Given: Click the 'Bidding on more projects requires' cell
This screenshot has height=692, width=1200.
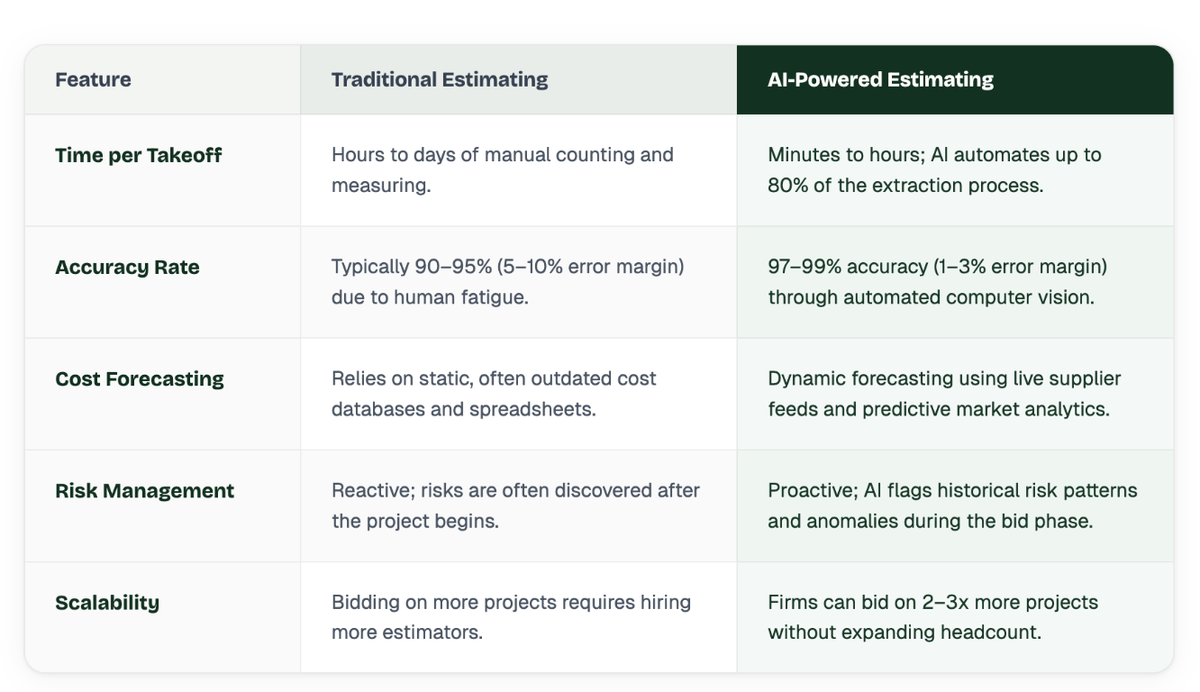Looking at the screenshot, I should click(x=519, y=617).
